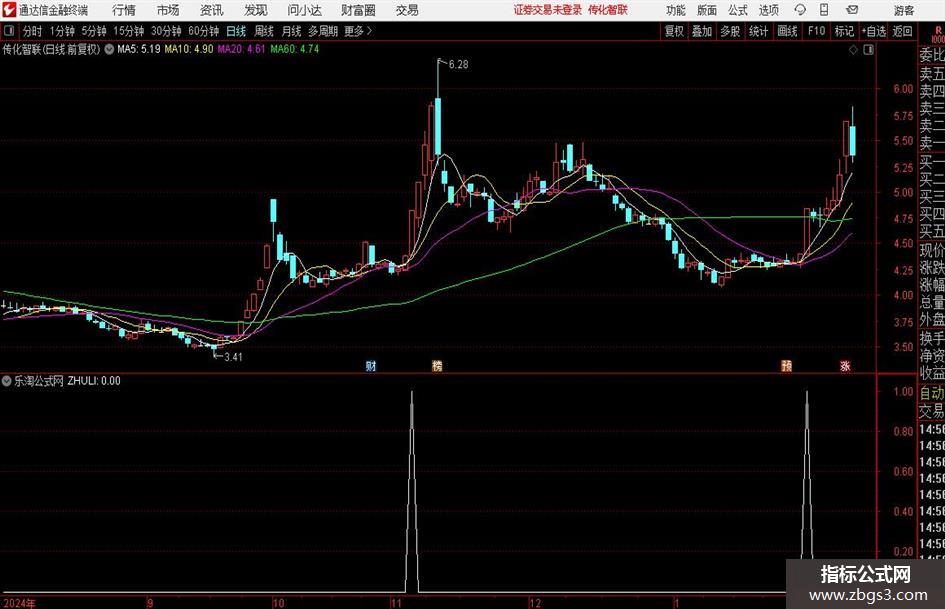Viewport: 945px width, 609px height.
Task: Click the 通达信 red logo icon
Action: pos(9,10)
